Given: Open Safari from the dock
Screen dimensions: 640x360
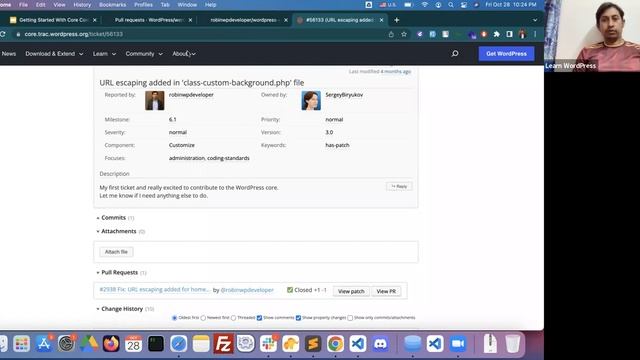Looking at the screenshot, I should point(178,344).
